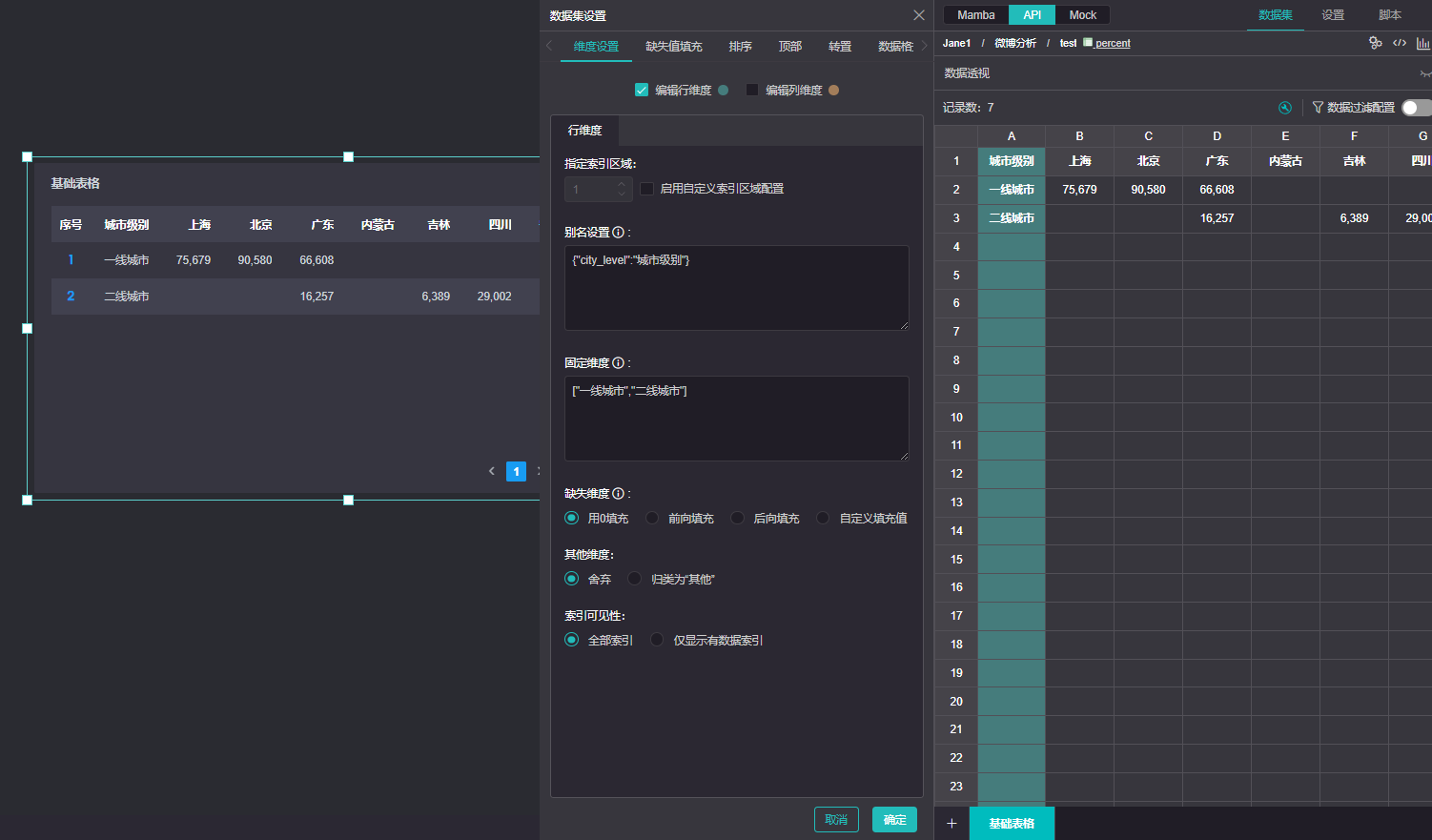The width and height of the screenshot is (1432, 840).
Task: Select 仅显示有数据索引 radio option
Action: 657,640
